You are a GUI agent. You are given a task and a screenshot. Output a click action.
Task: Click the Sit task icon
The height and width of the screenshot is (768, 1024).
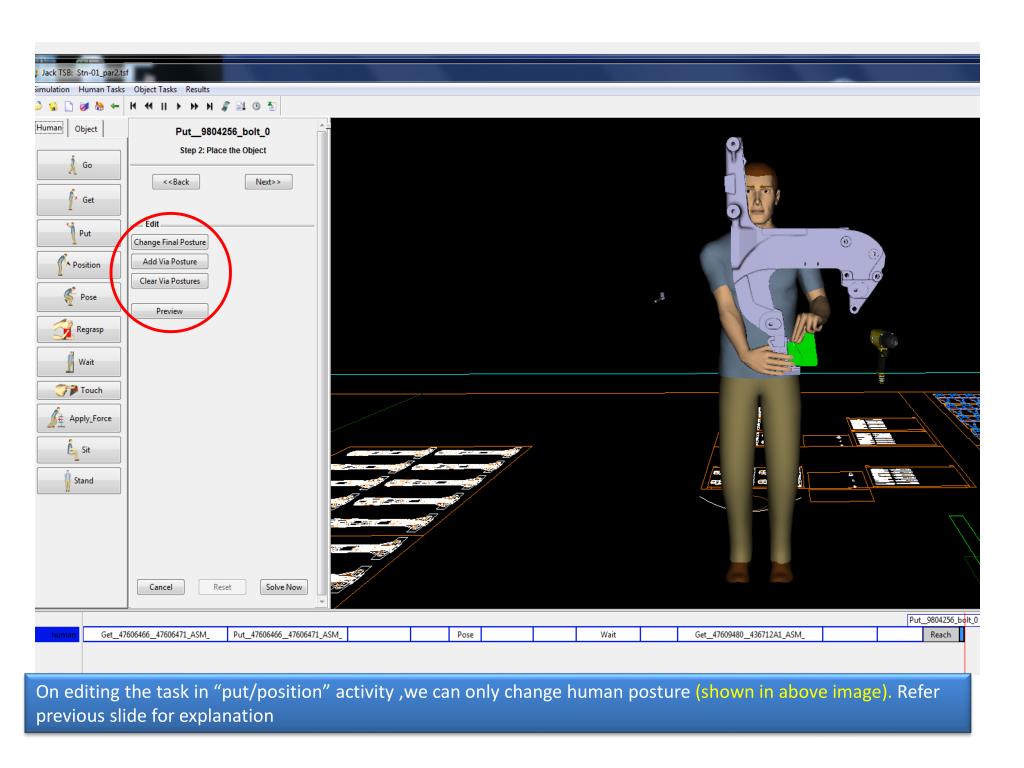click(x=79, y=451)
